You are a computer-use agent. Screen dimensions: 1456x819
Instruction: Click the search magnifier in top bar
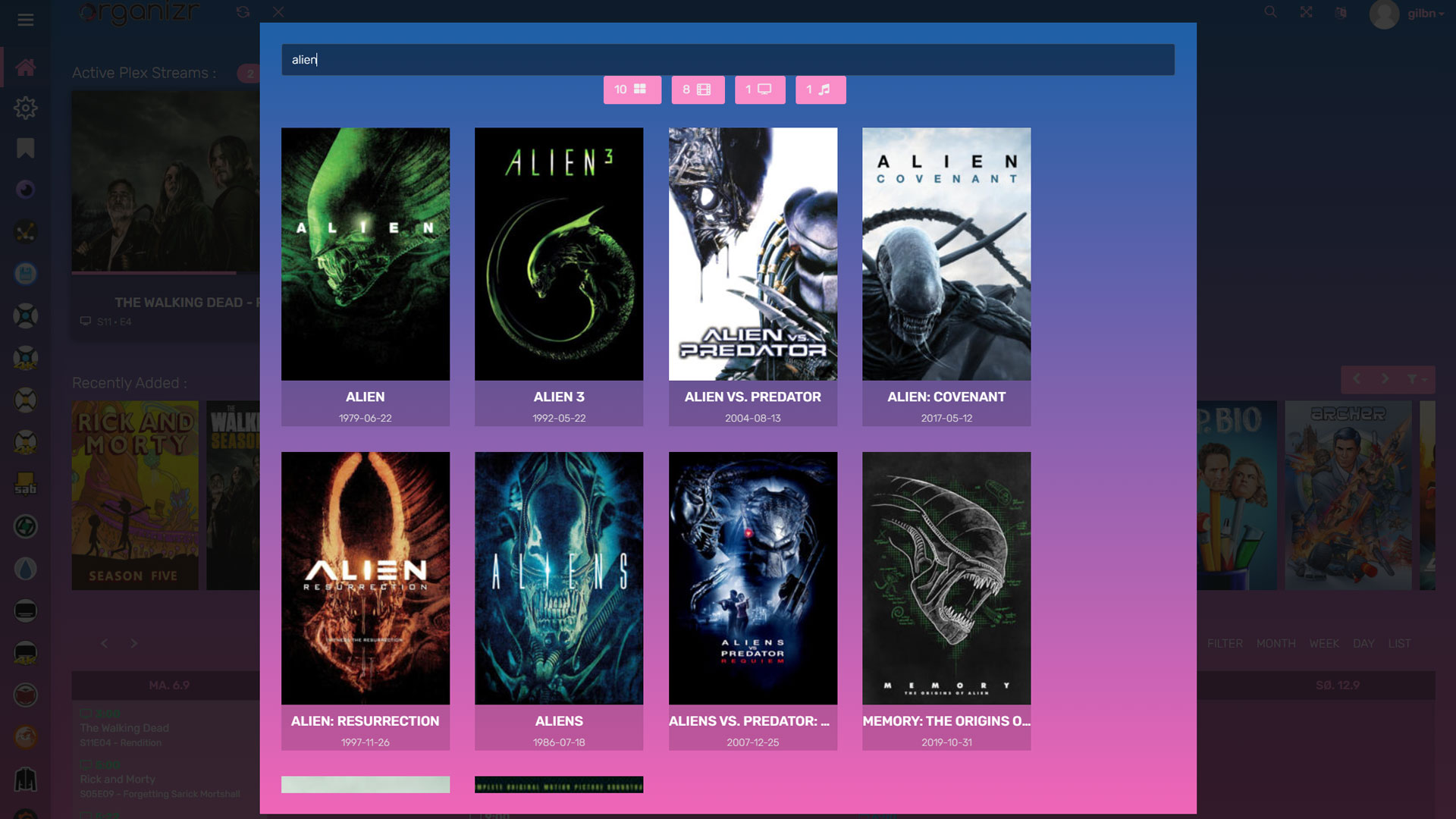[1270, 12]
